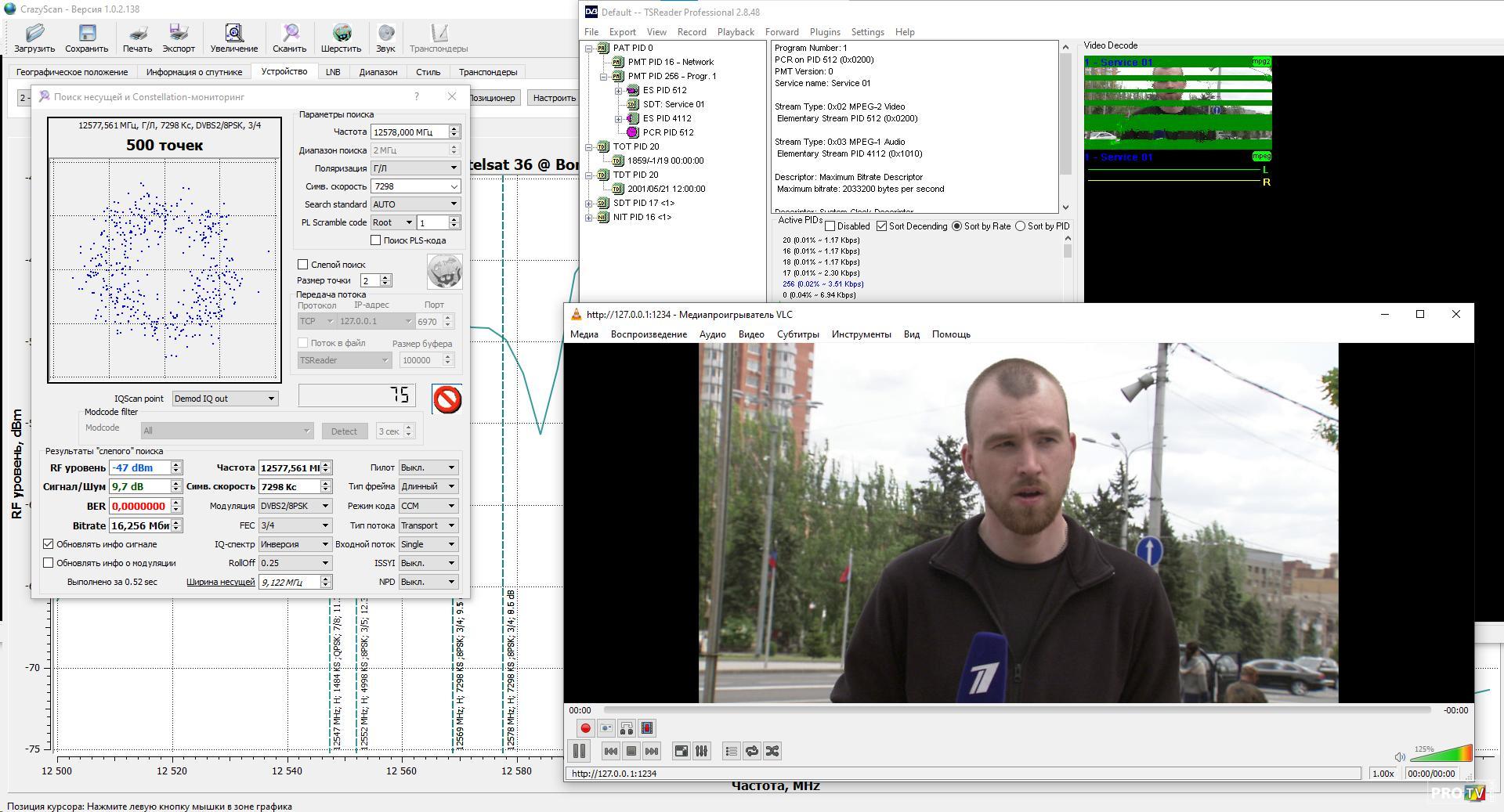Click the Настроить button
This screenshot has height=812, width=1504.
pos(554,98)
